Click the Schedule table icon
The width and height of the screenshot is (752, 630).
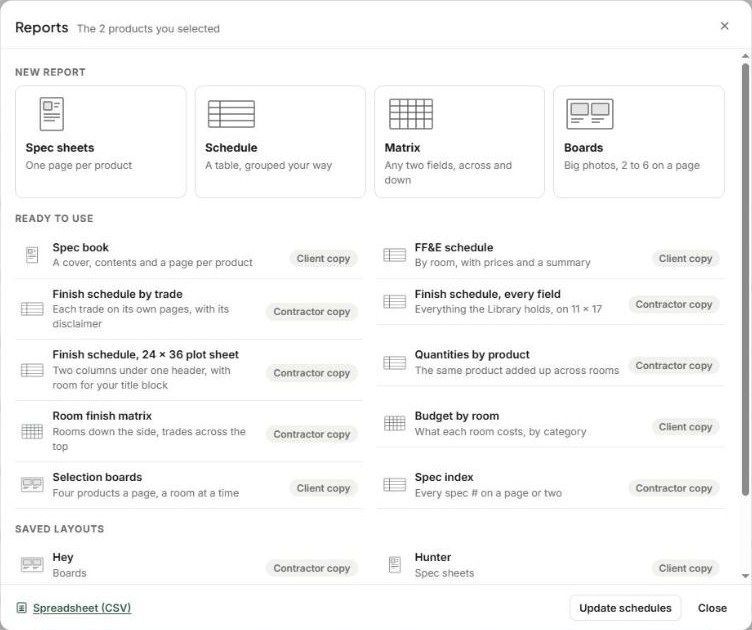(x=231, y=114)
